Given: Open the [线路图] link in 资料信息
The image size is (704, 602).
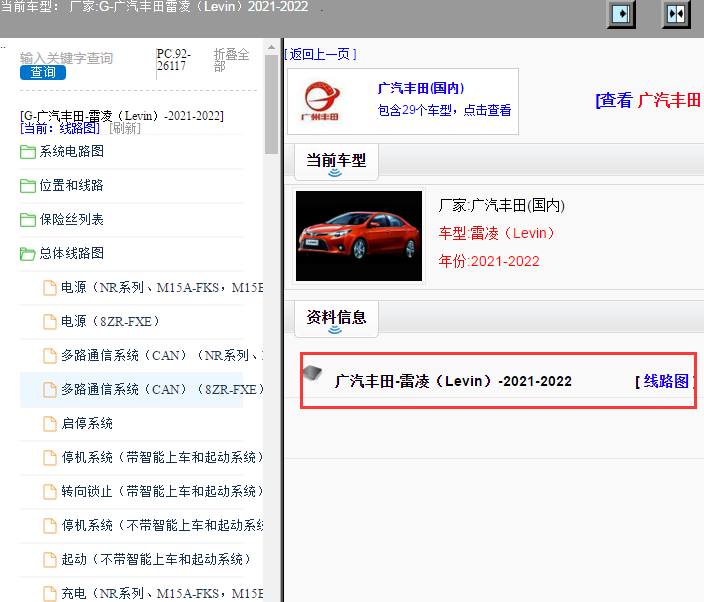Looking at the screenshot, I should click(x=666, y=381).
